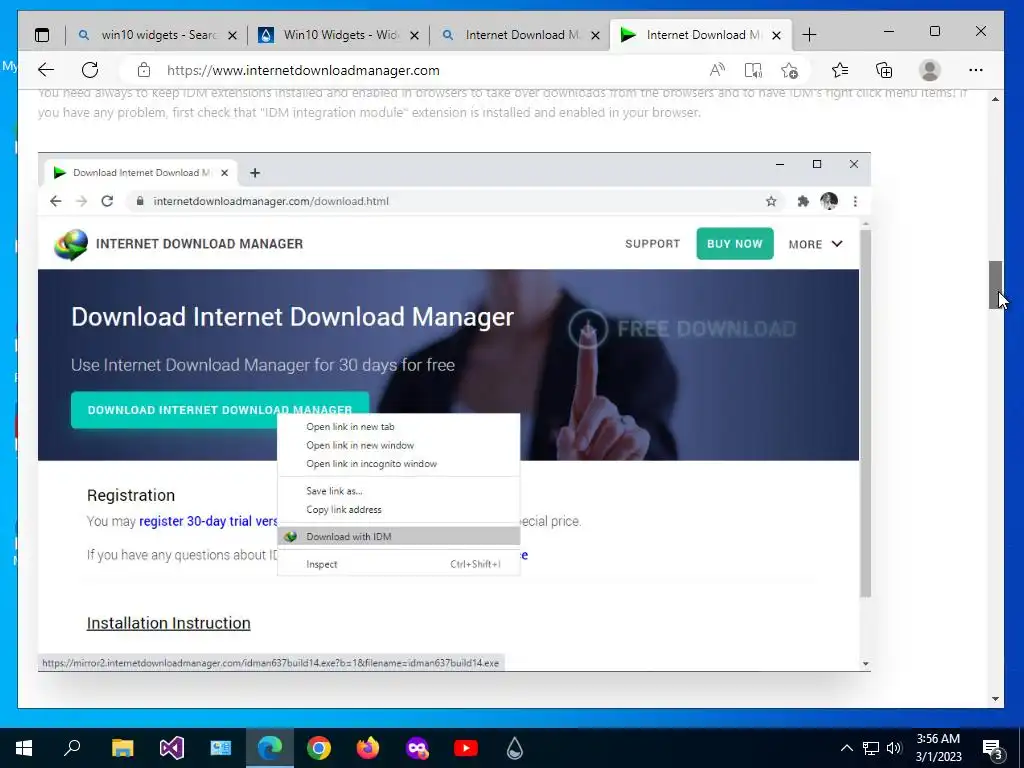Open volume control in system tray
This screenshot has height=768, width=1024.
tap(894, 748)
